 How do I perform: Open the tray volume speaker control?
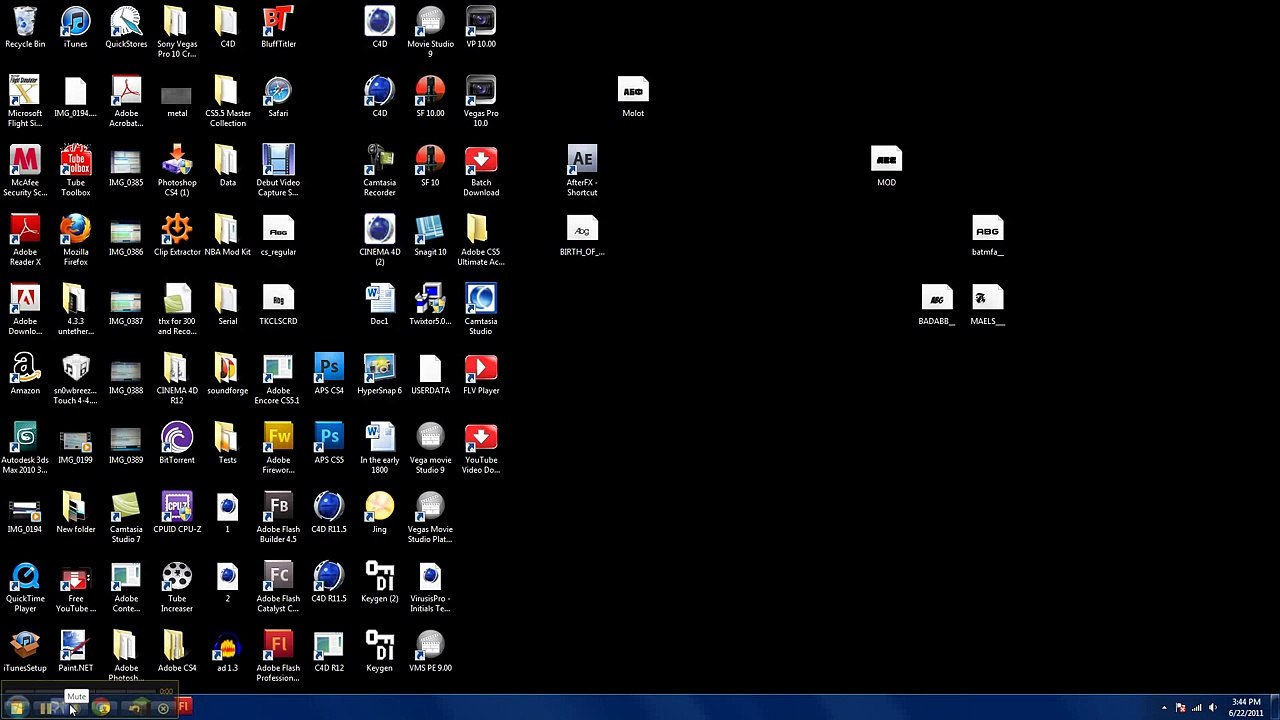click(1213, 708)
